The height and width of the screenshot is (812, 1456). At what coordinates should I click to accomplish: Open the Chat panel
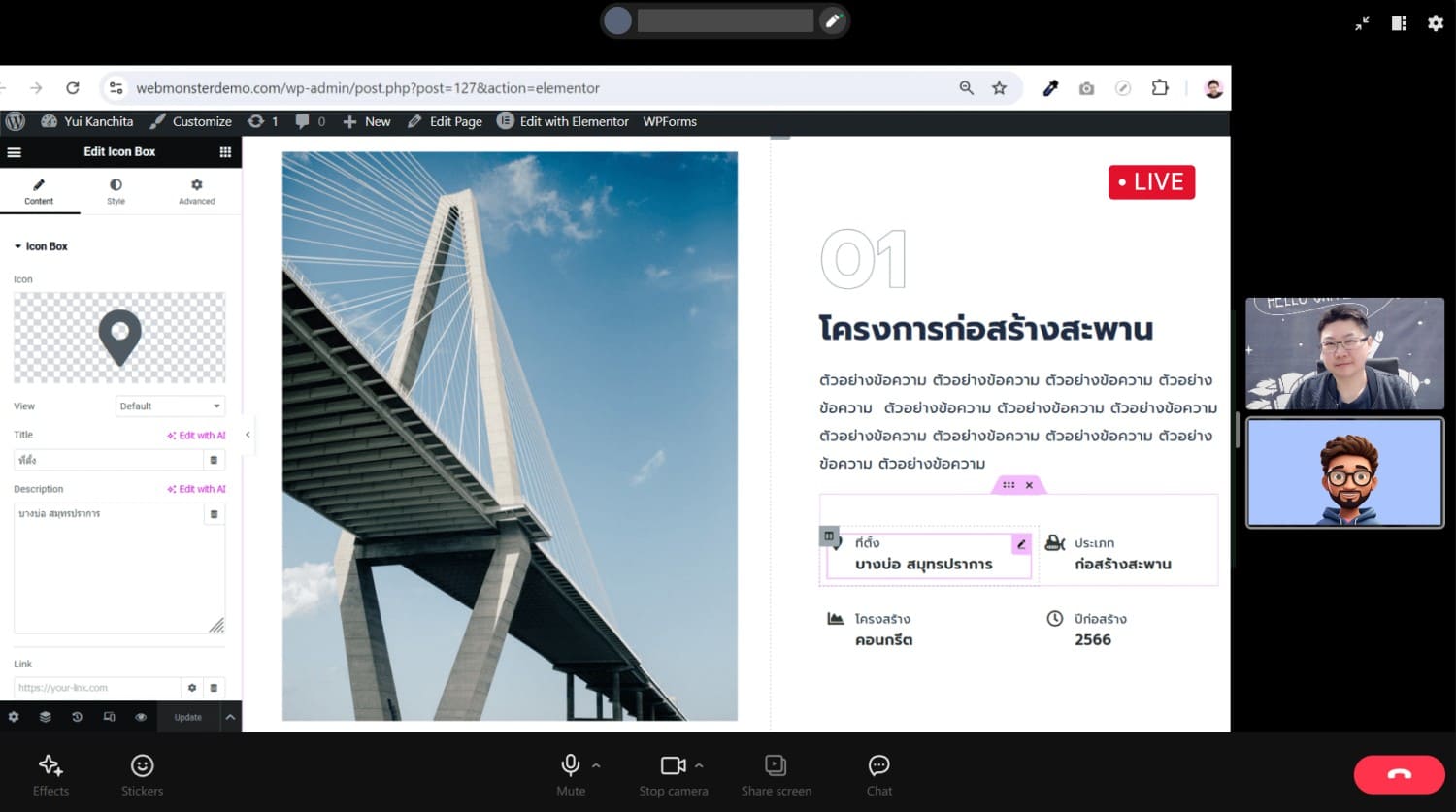pyautogui.click(x=879, y=774)
